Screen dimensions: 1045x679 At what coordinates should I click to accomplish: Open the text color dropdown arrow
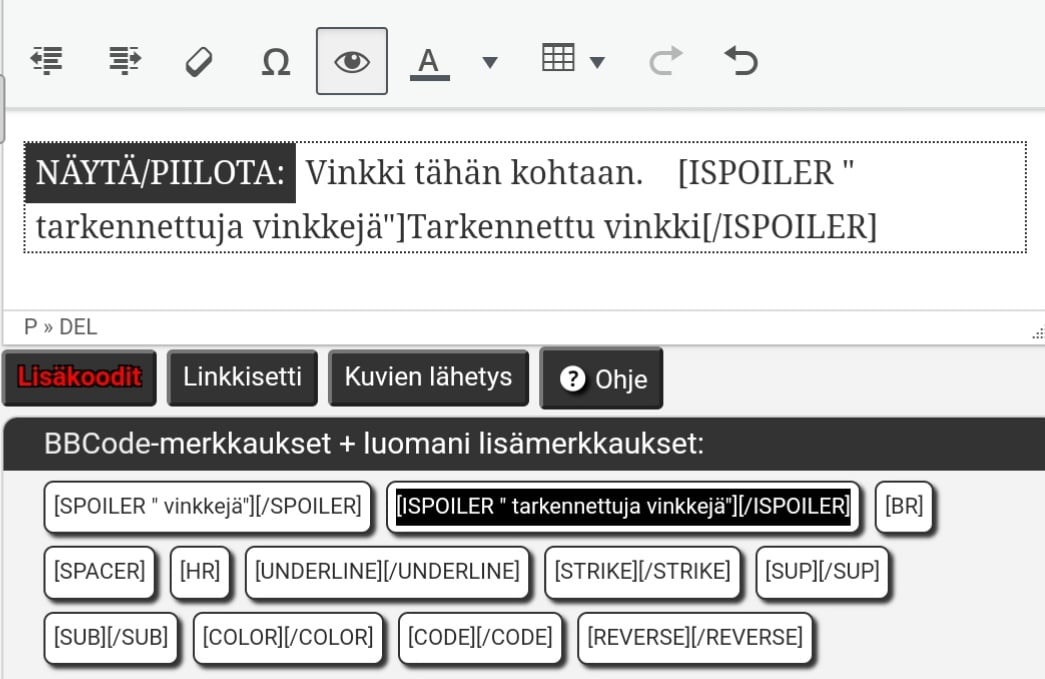[x=489, y=62]
